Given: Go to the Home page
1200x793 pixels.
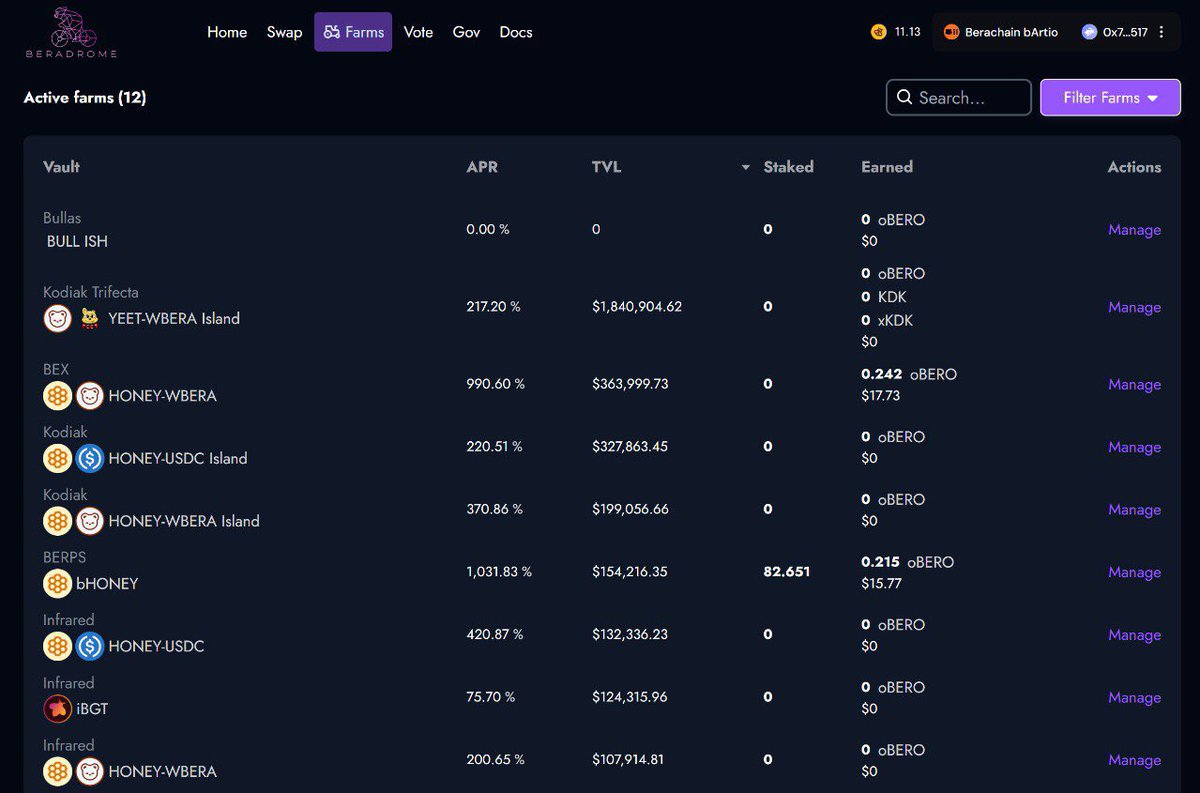Looking at the screenshot, I should 227,32.
